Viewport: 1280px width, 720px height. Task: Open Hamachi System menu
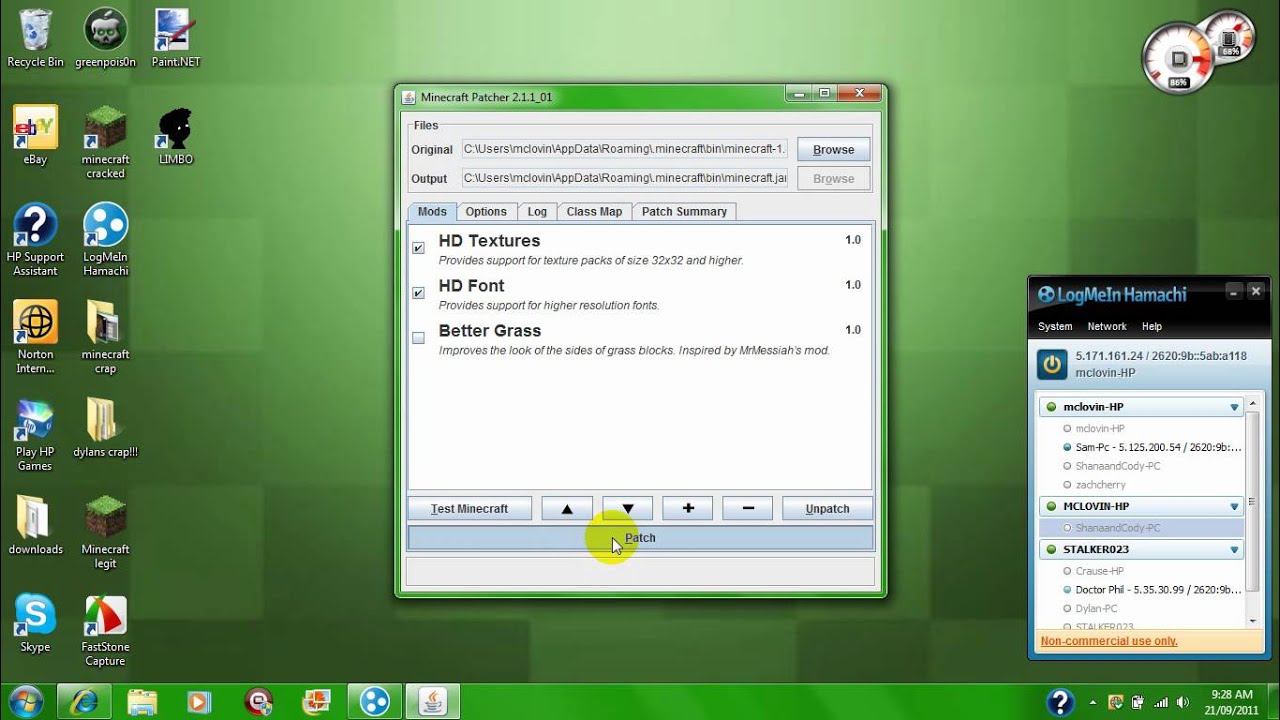[1055, 326]
